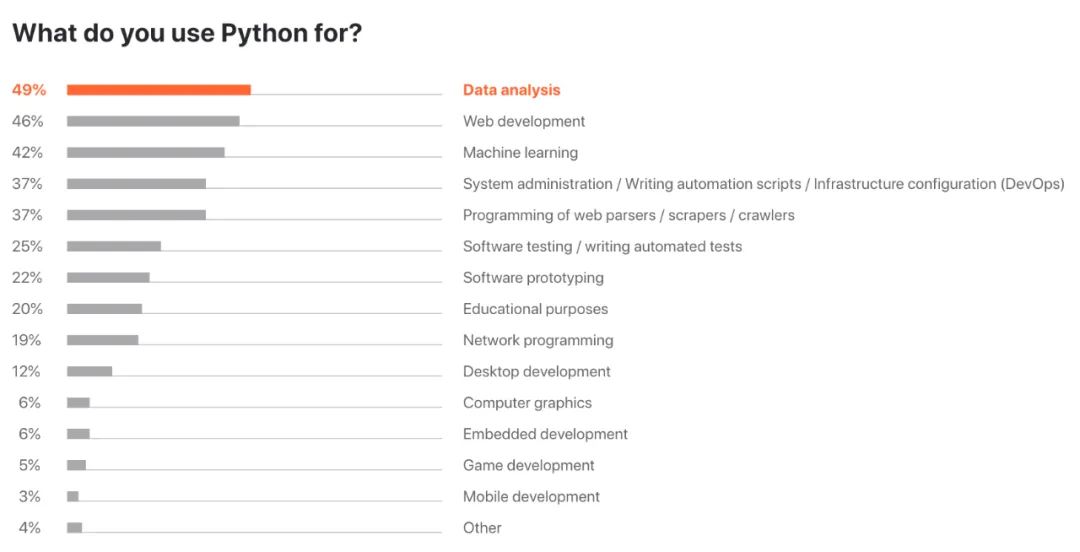Click the "Data analysis" label

511,90
